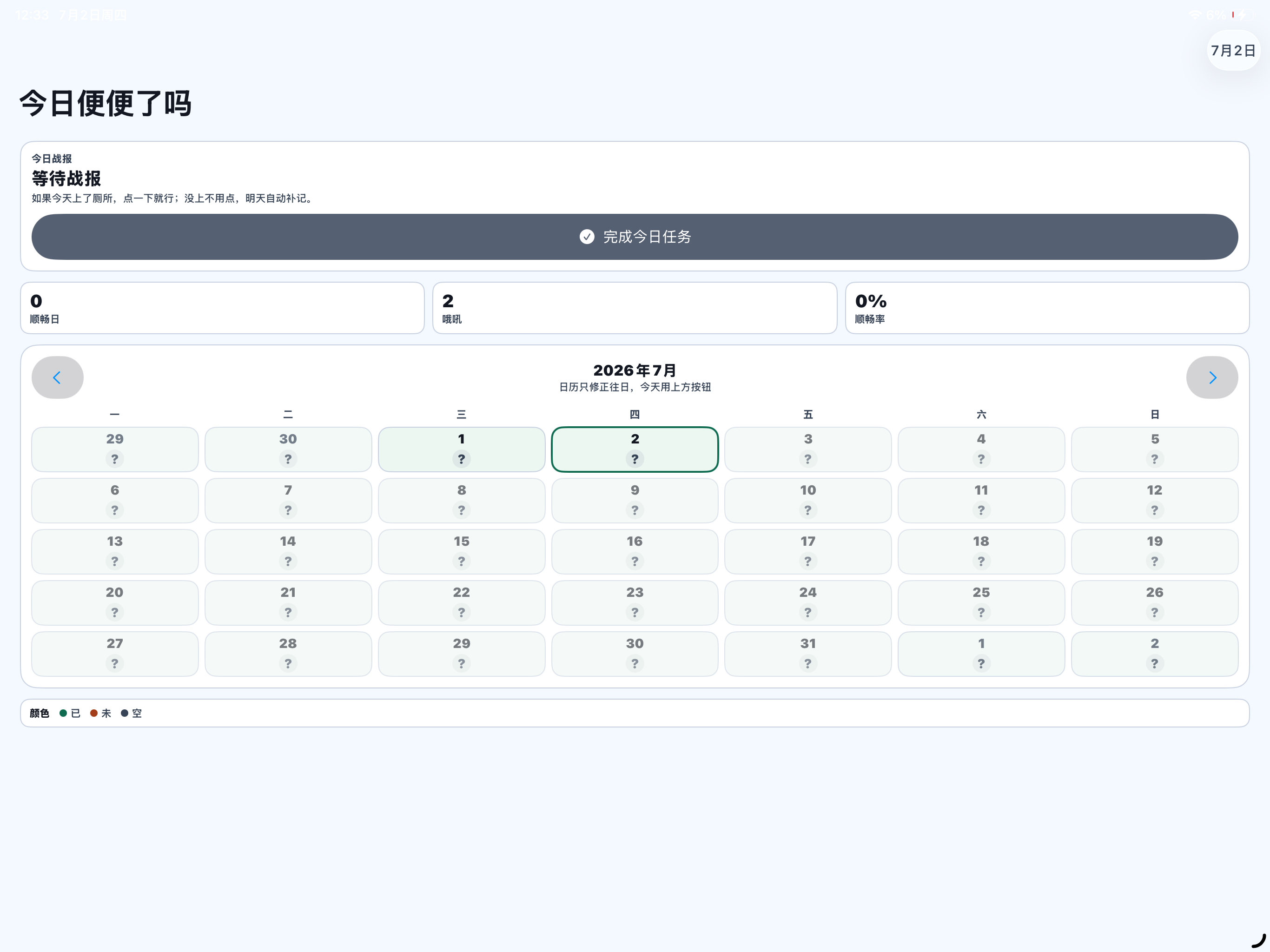
Task: Click the battery indicator in status bar
Action: 1243,15
